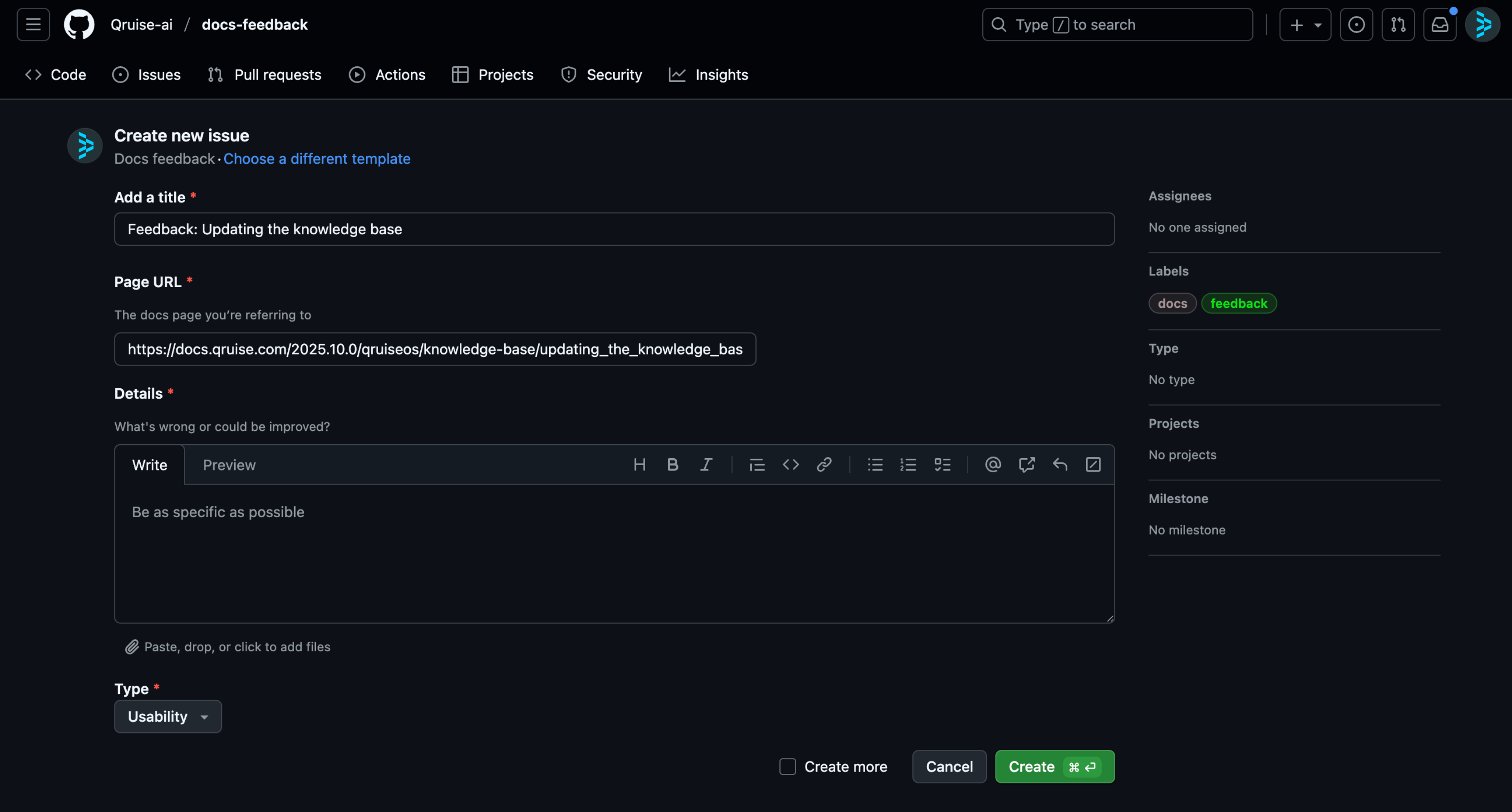Viewport: 1512px width, 812px height.
Task: Toggle bold formatting in editor
Action: tap(673, 465)
